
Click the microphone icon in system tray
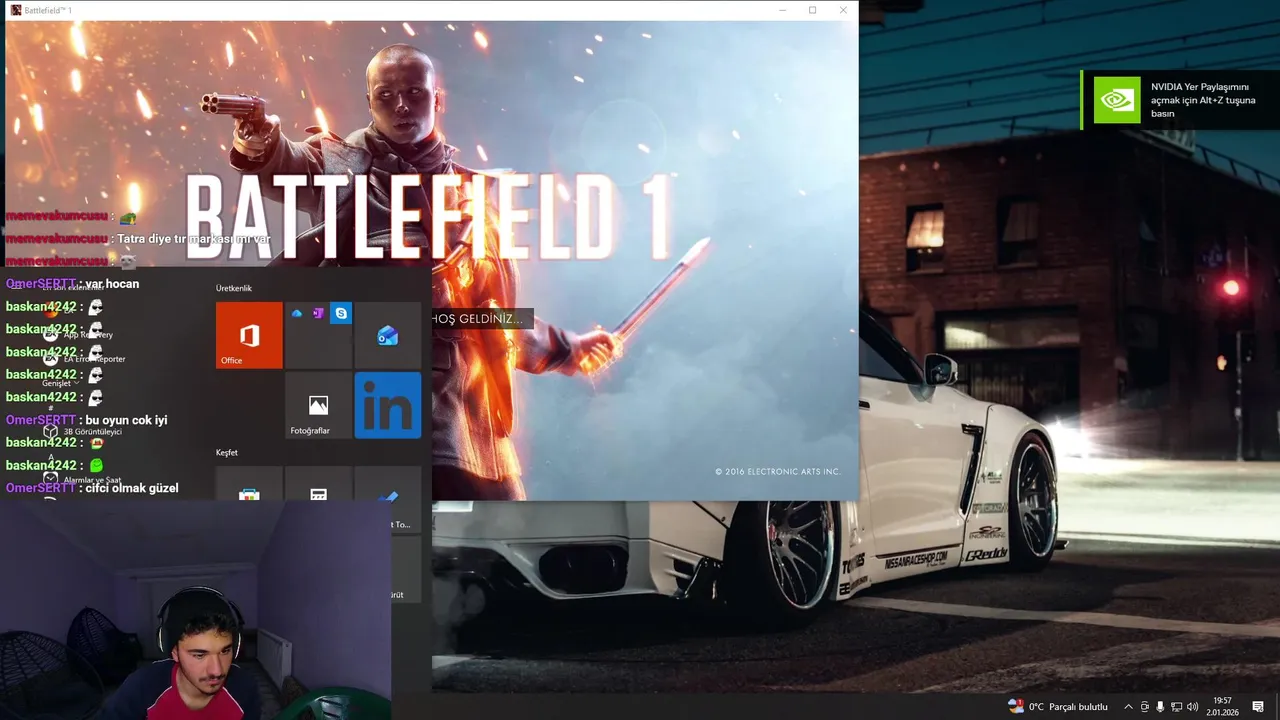pyautogui.click(x=1160, y=707)
